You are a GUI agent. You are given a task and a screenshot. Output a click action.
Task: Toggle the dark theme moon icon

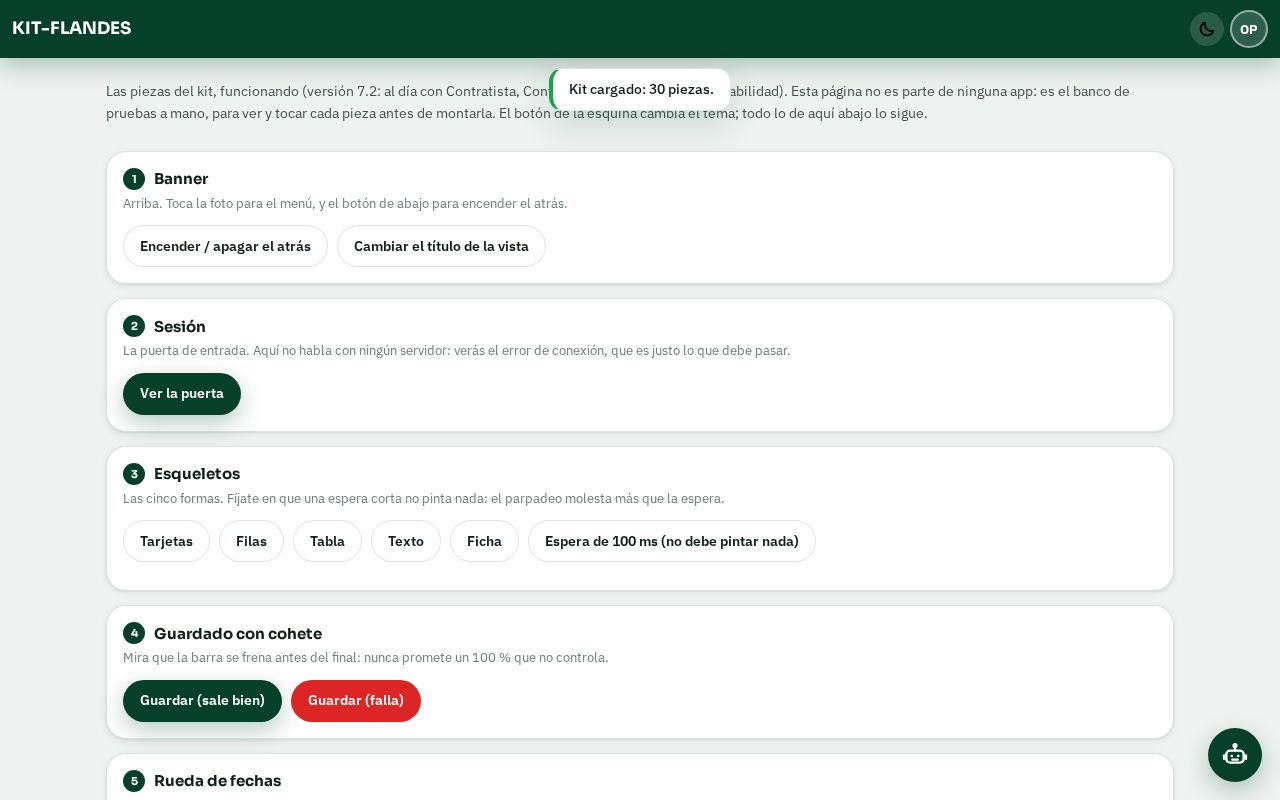pyautogui.click(x=1207, y=29)
